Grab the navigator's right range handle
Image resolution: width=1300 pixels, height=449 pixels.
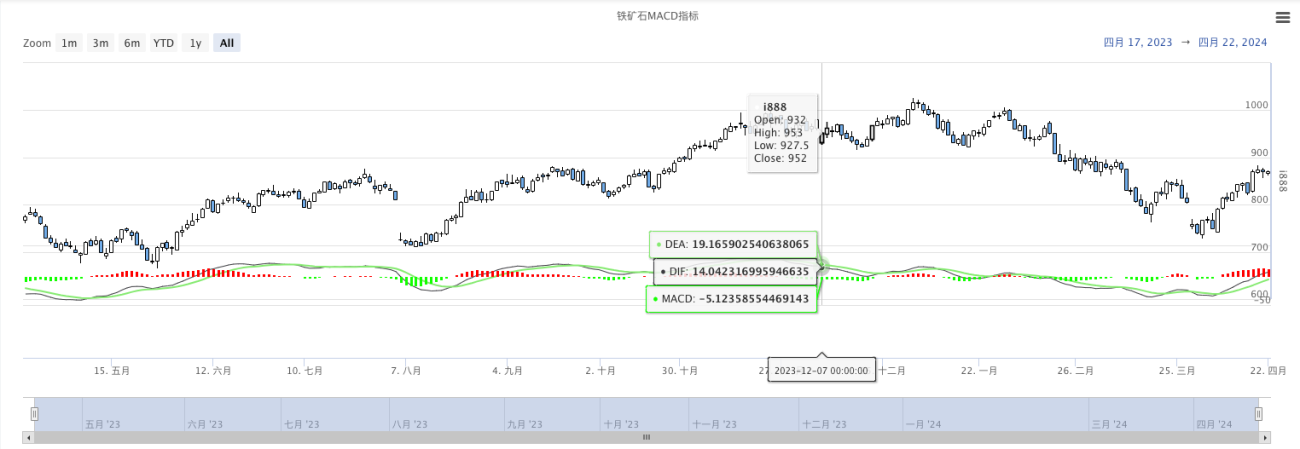point(1259,413)
